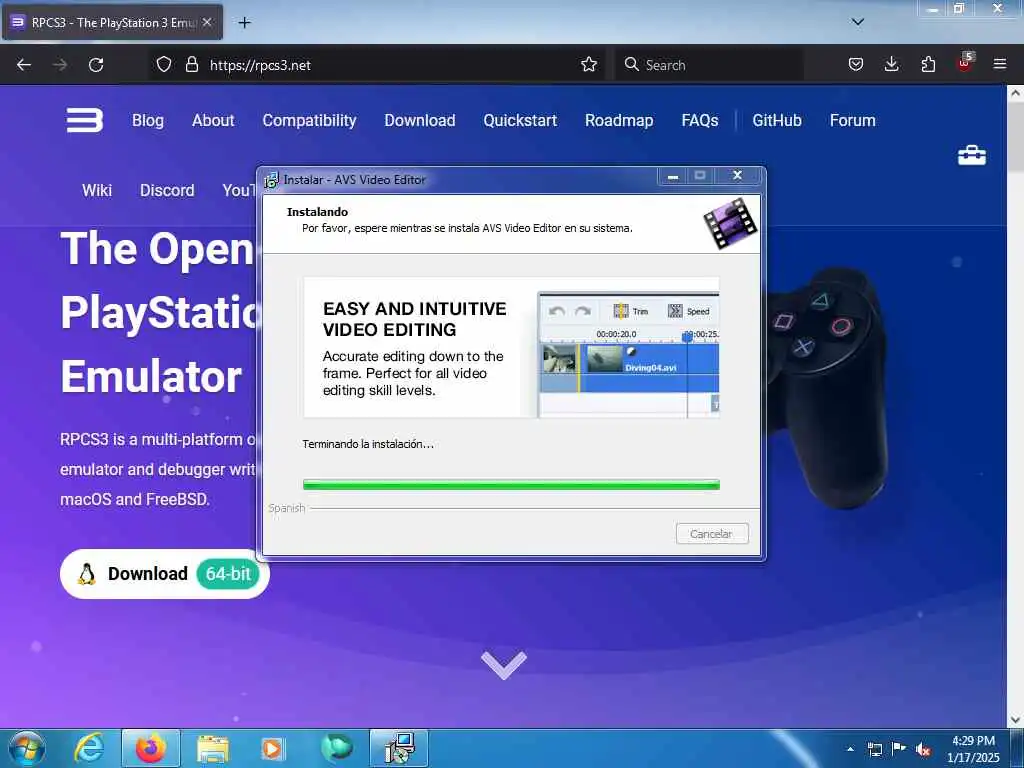
Task: Open the media player taskbar icon
Action: point(273,750)
